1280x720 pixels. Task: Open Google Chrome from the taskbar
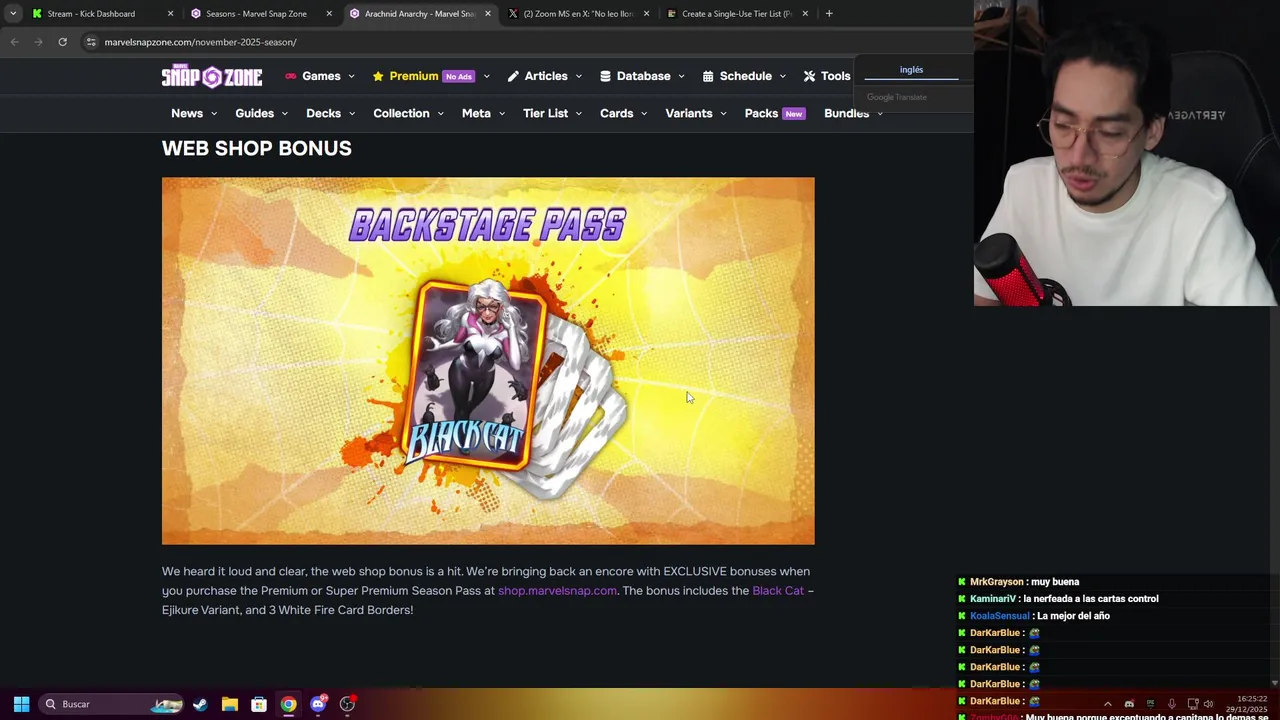[x=288, y=704]
